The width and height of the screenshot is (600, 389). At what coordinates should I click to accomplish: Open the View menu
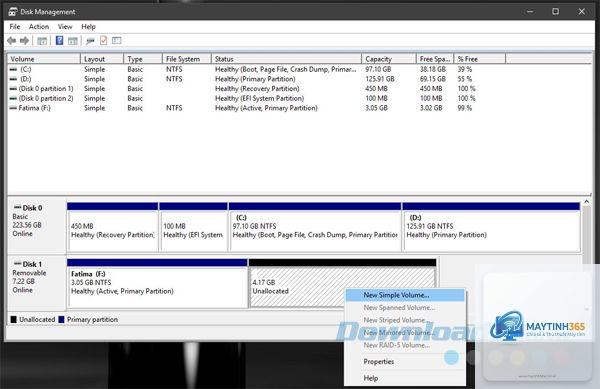tap(65, 26)
